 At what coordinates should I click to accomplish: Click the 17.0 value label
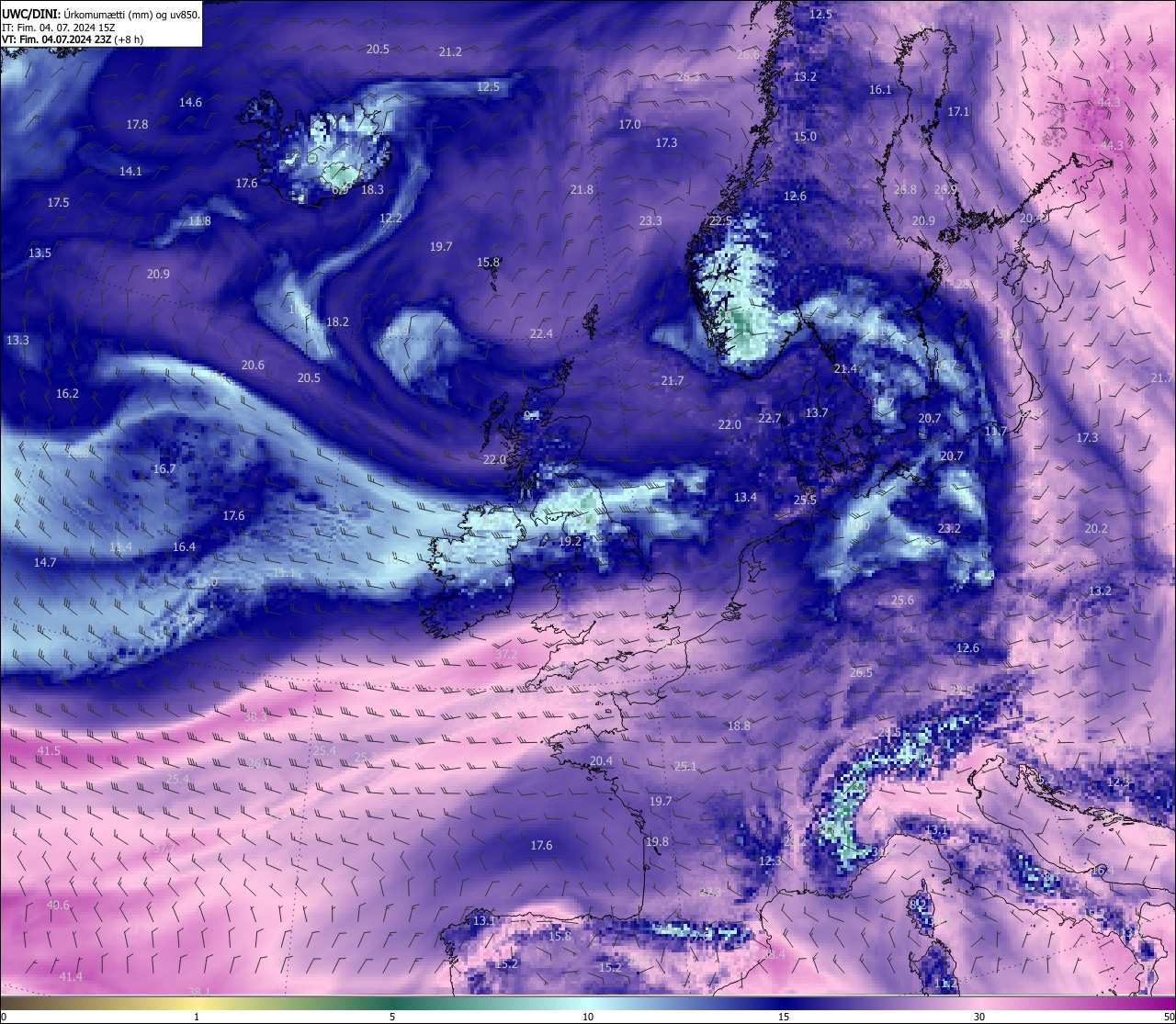629,125
